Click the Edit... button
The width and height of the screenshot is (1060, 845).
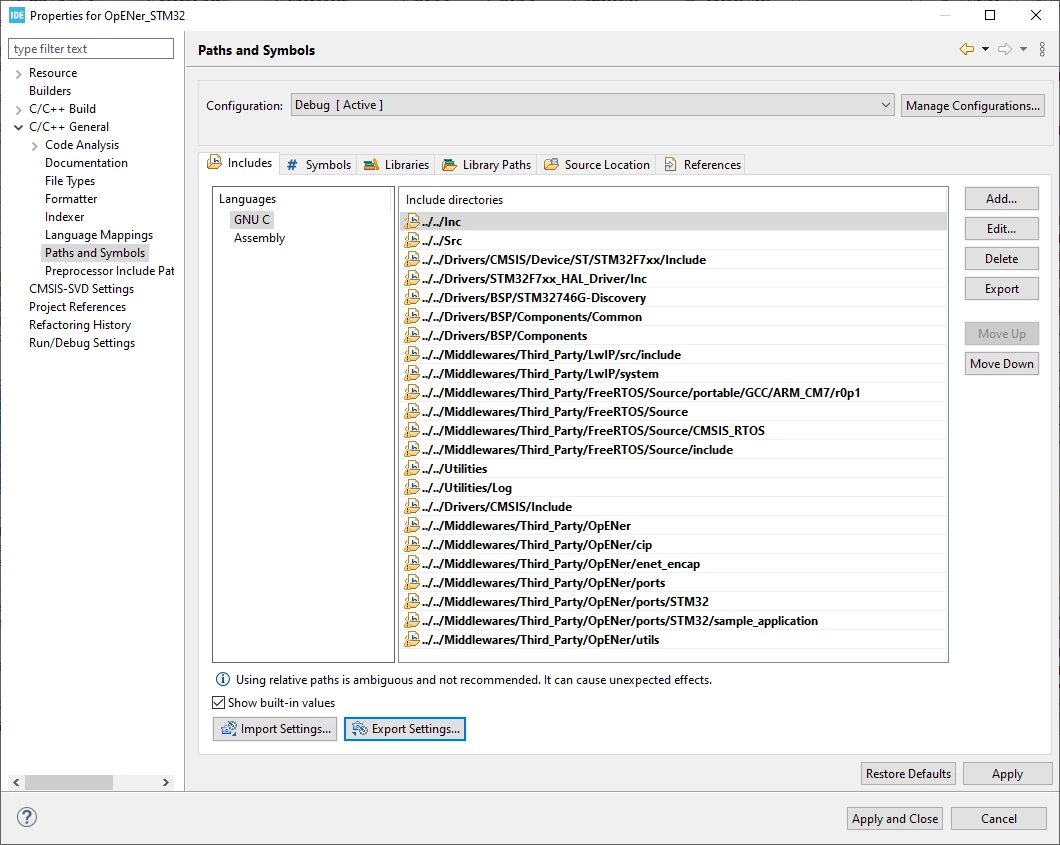tap(1001, 228)
